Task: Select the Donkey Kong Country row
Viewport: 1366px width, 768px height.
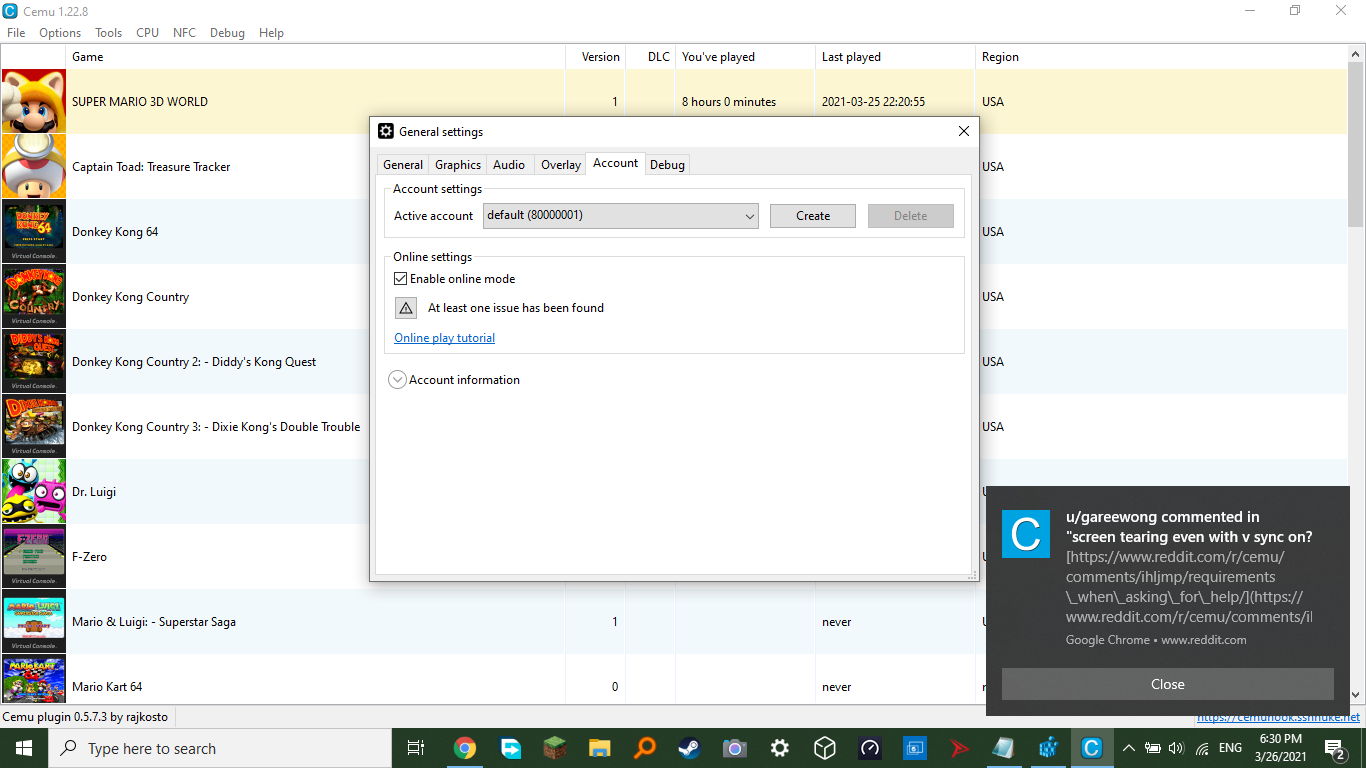Action: click(x=674, y=296)
